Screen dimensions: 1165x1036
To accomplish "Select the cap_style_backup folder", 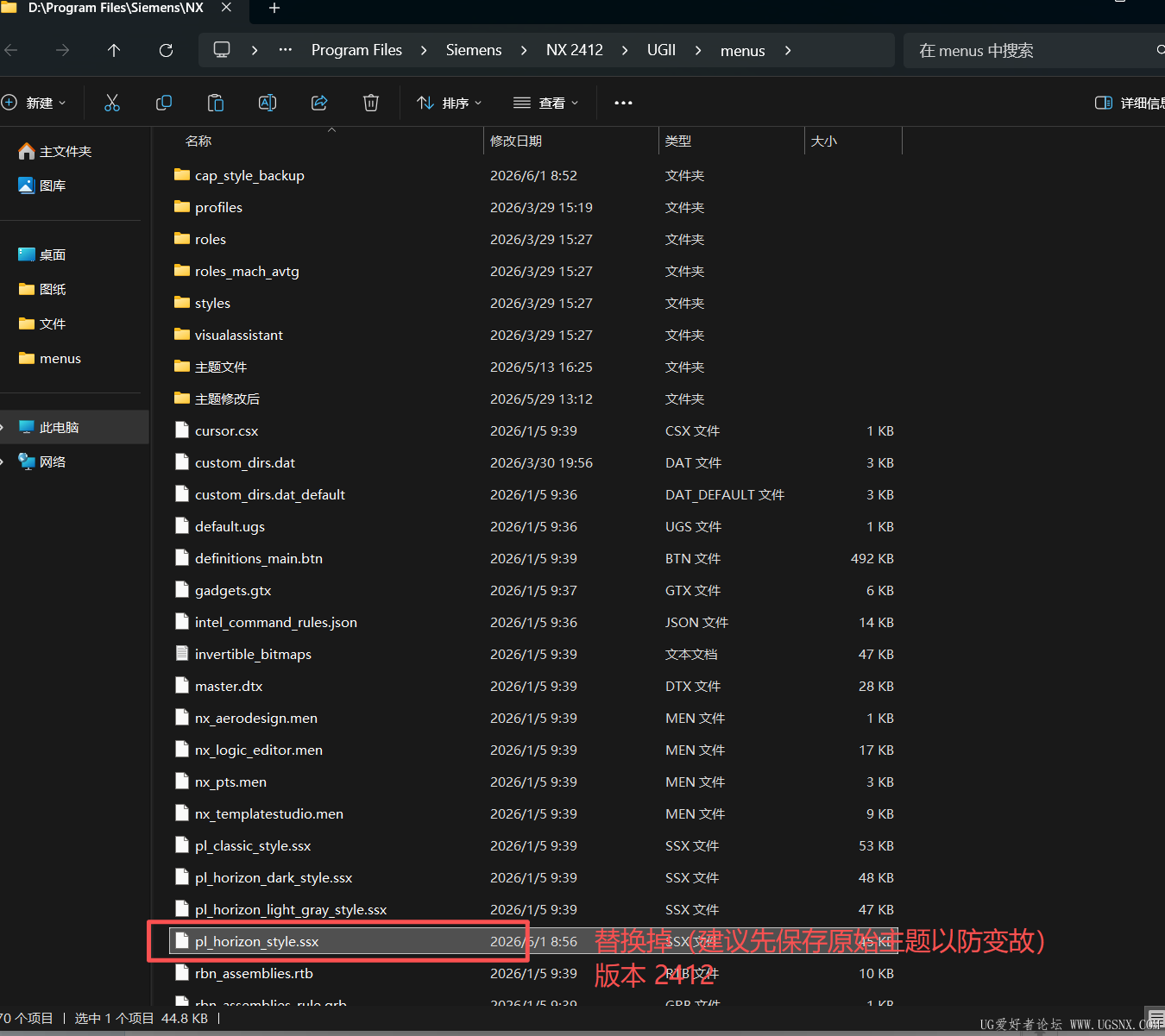I will 533,175.
